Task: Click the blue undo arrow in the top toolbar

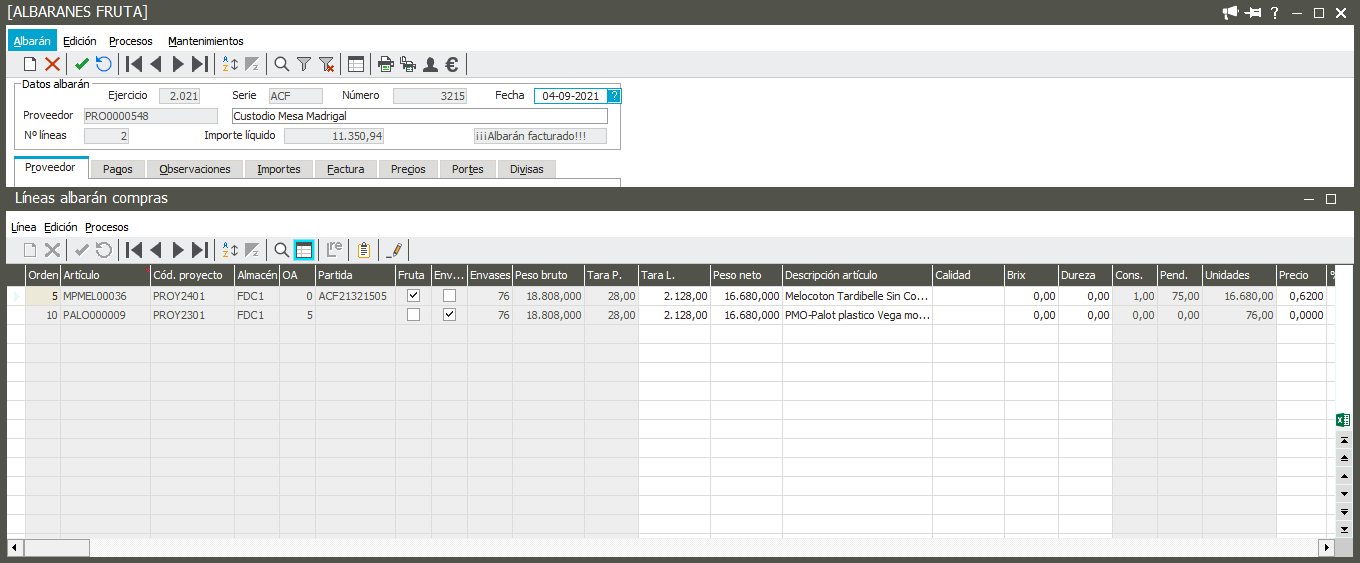Action: click(104, 65)
